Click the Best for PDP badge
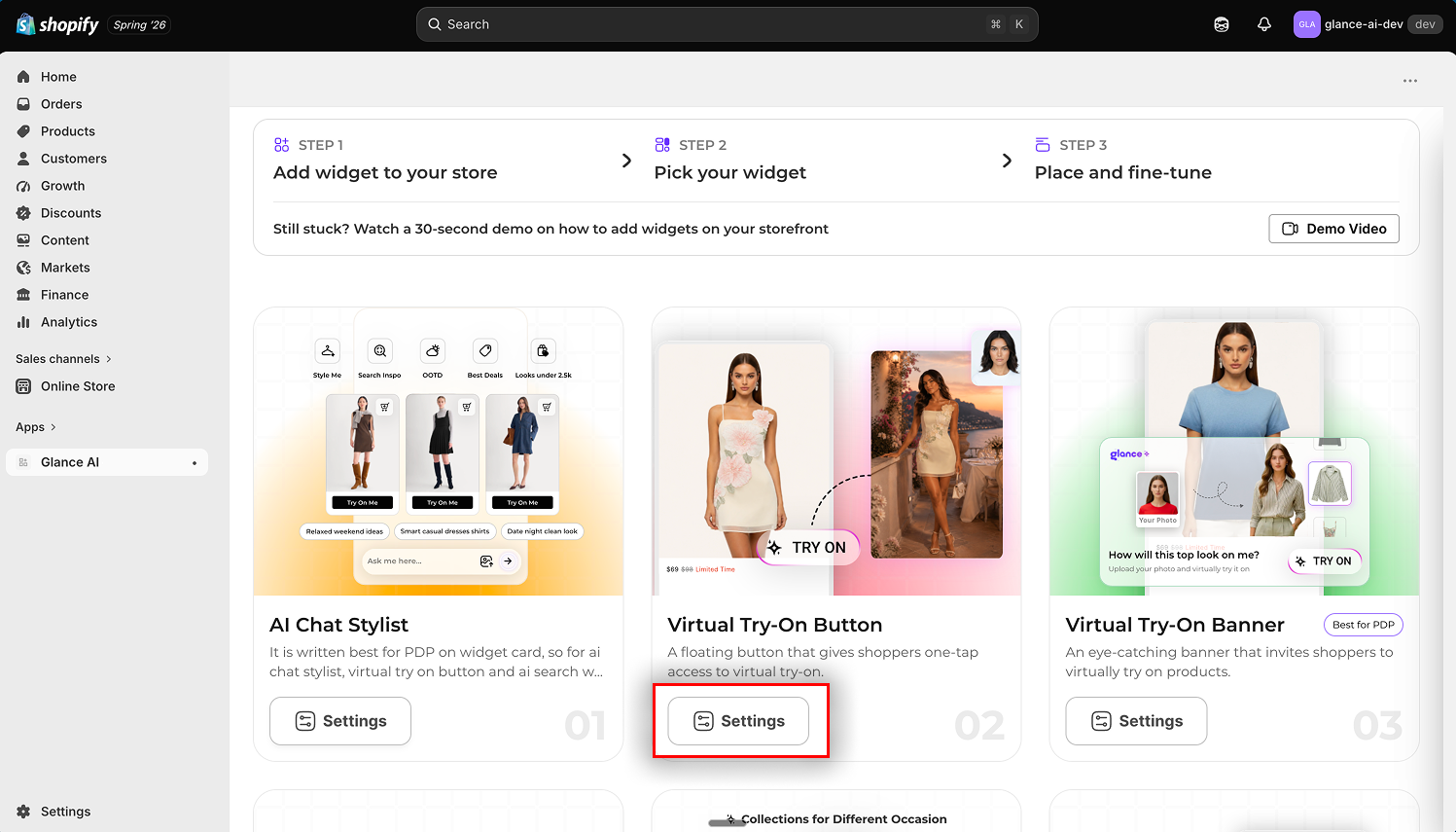Screen dimensions: 1456x832 [x=1364, y=625]
